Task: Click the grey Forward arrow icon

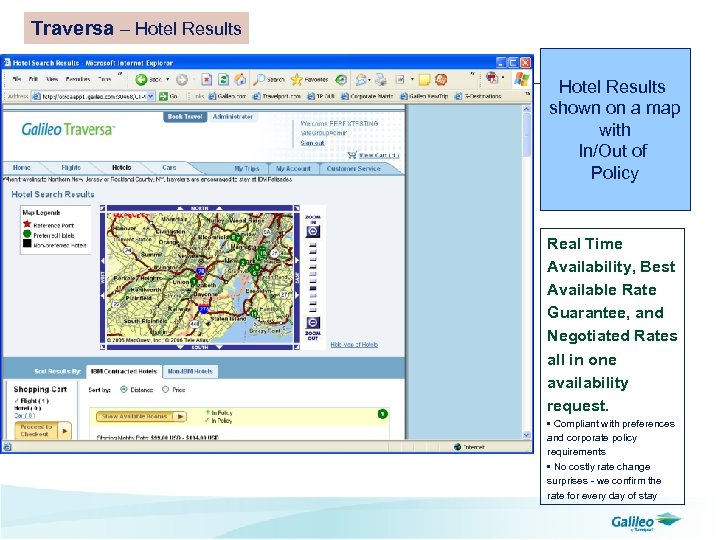Action: pyautogui.click(x=182, y=80)
